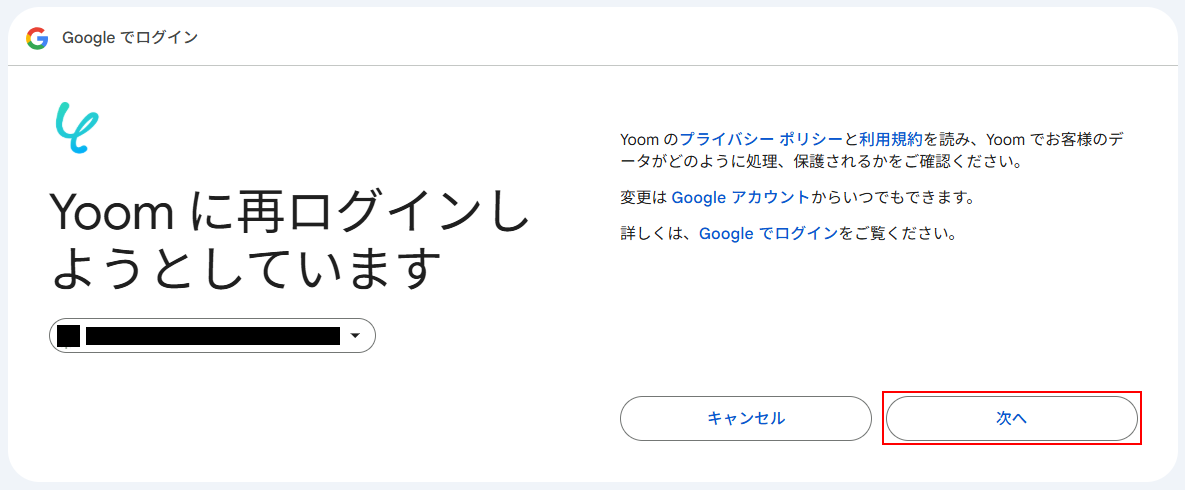The height and width of the screenshot is (490, 1185).
Task: Click the text "詳しくは、"
Action: coord(658,234)
